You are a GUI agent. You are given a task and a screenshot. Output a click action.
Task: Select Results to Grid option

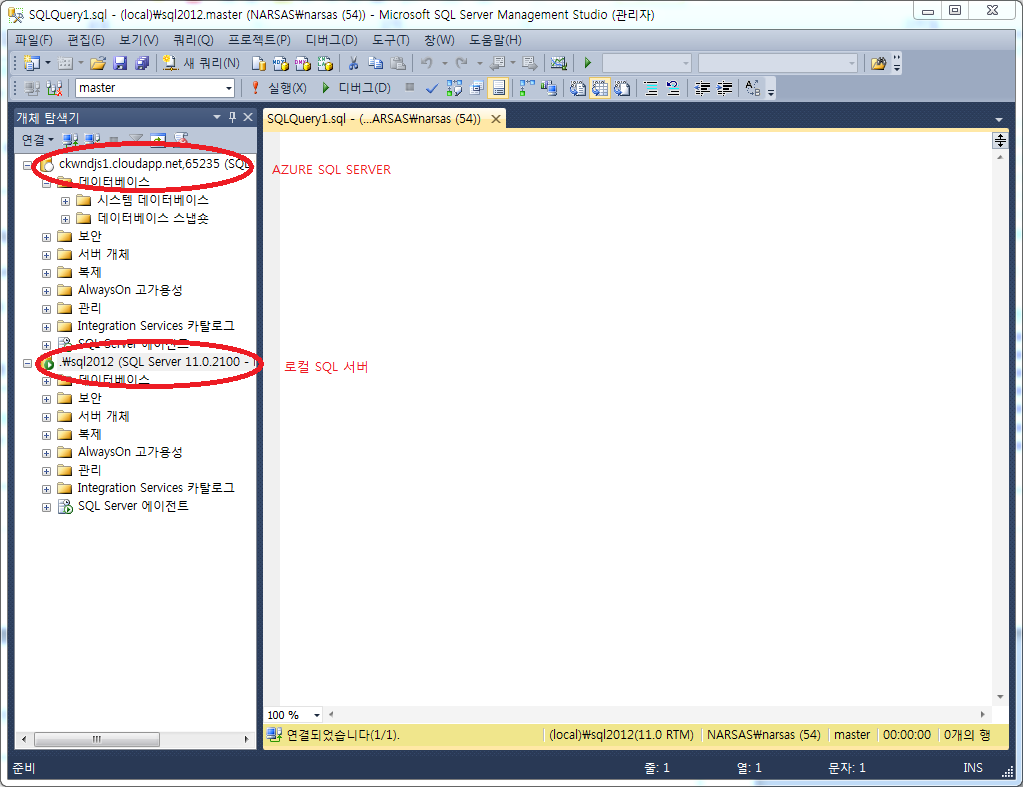(600, 88)
